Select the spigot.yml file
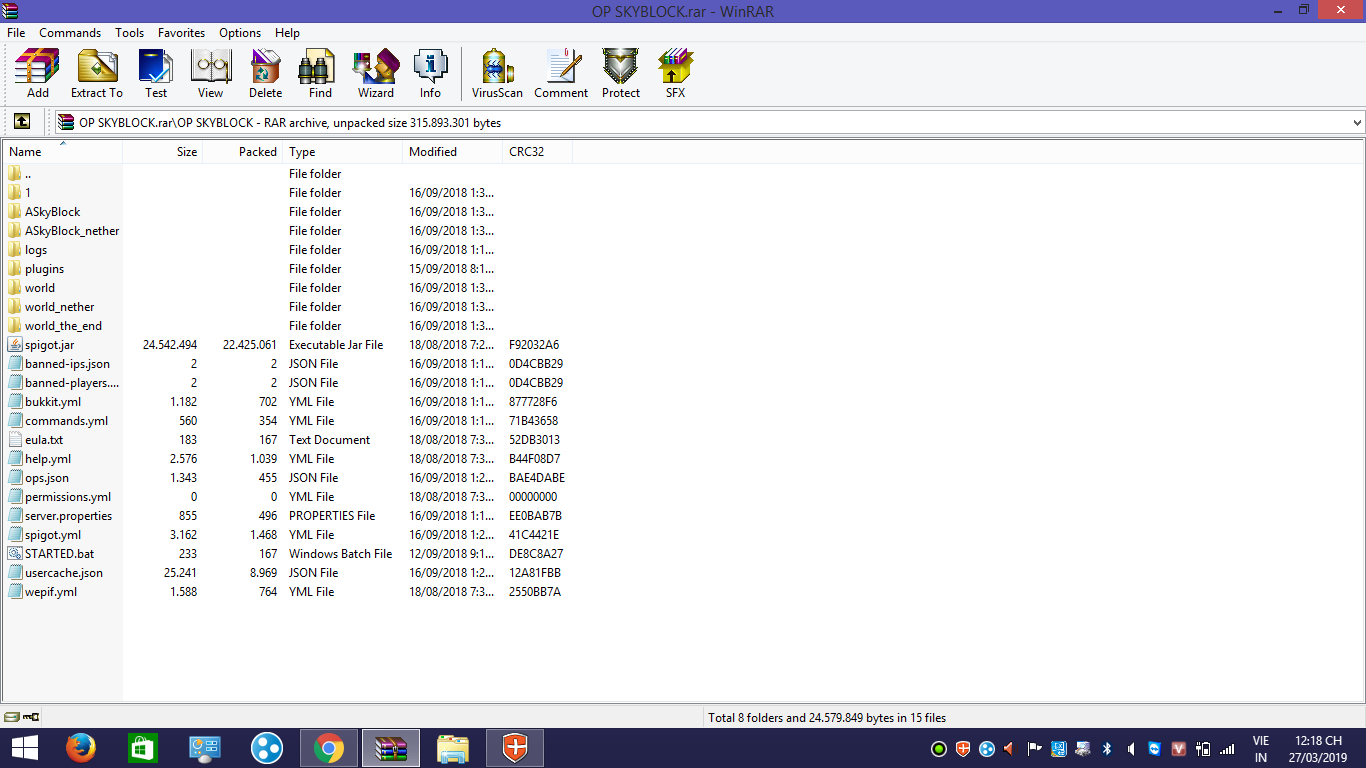The width and height of the screenshot is (1366, 768). click(53, 535)
